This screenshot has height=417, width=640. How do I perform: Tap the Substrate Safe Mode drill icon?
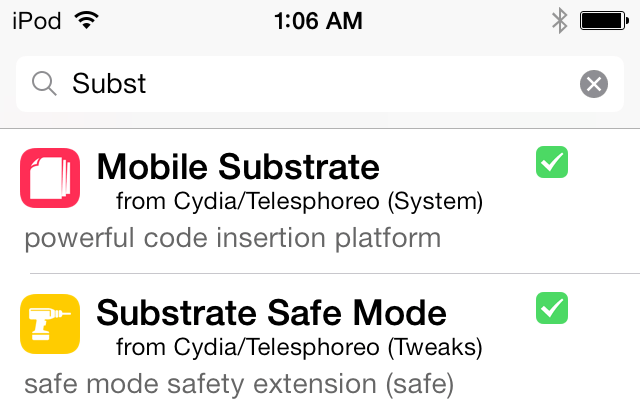(49, 323)
